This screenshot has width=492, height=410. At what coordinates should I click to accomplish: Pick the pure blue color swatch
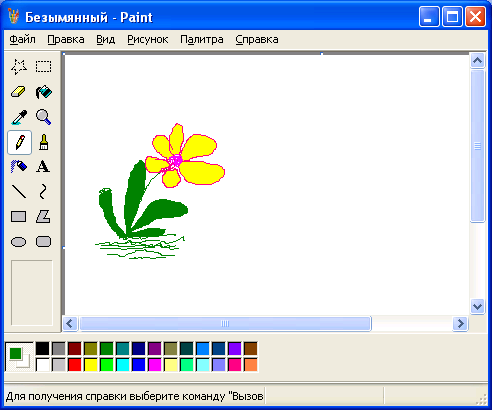click(x=139, y=365)
